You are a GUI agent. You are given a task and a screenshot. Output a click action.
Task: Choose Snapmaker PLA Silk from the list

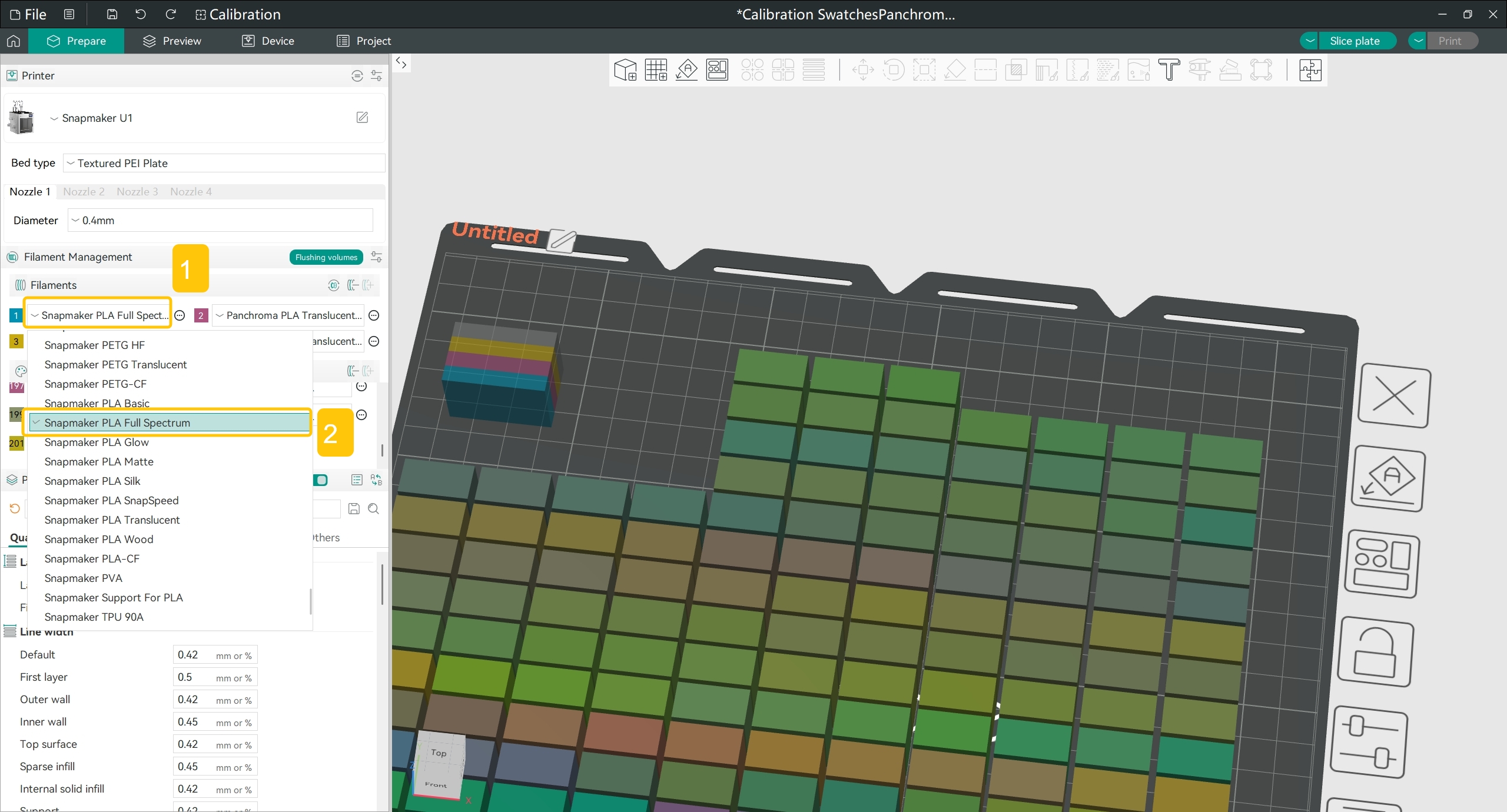point(170,481)
